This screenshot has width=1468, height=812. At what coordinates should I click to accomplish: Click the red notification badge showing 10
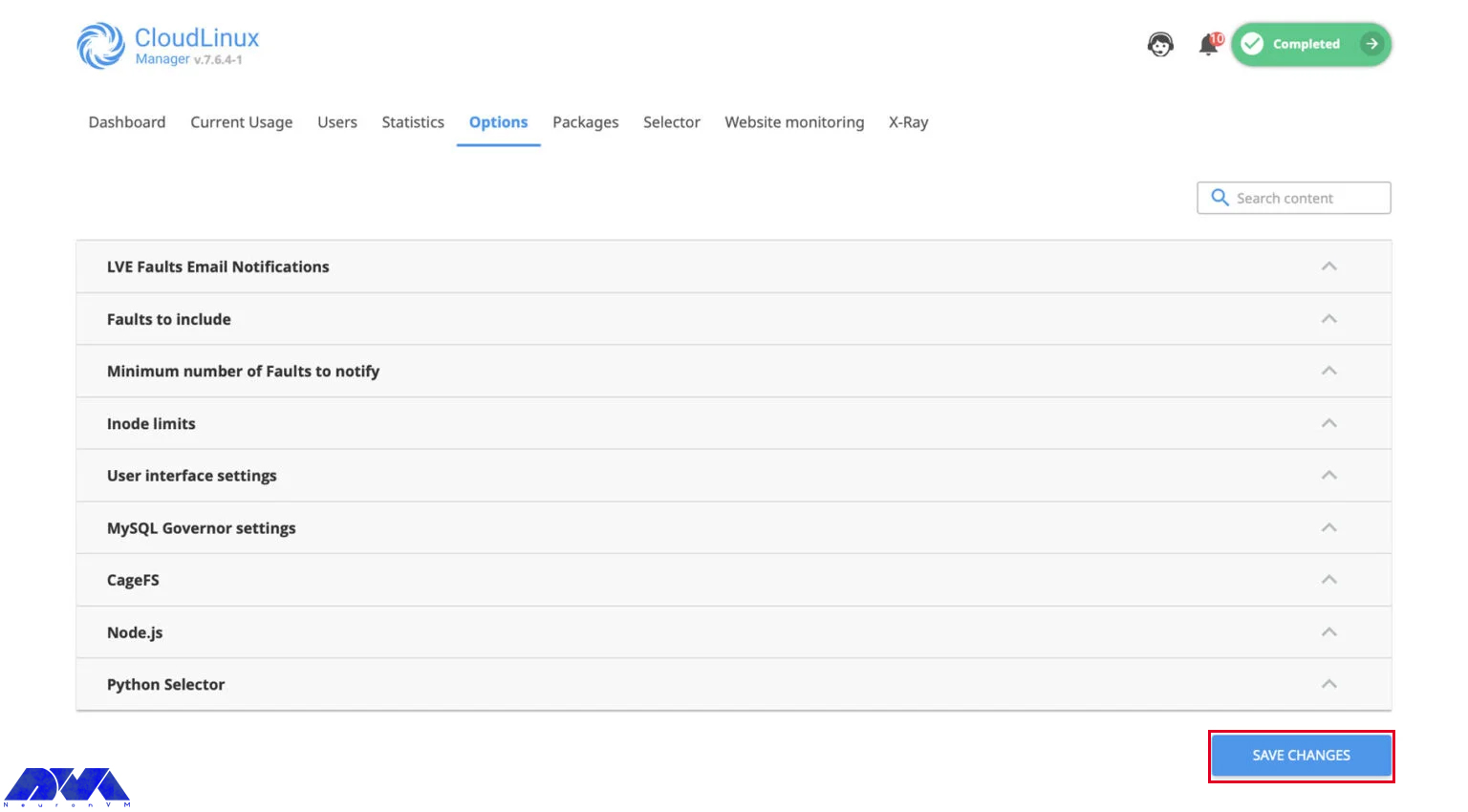1218,36
